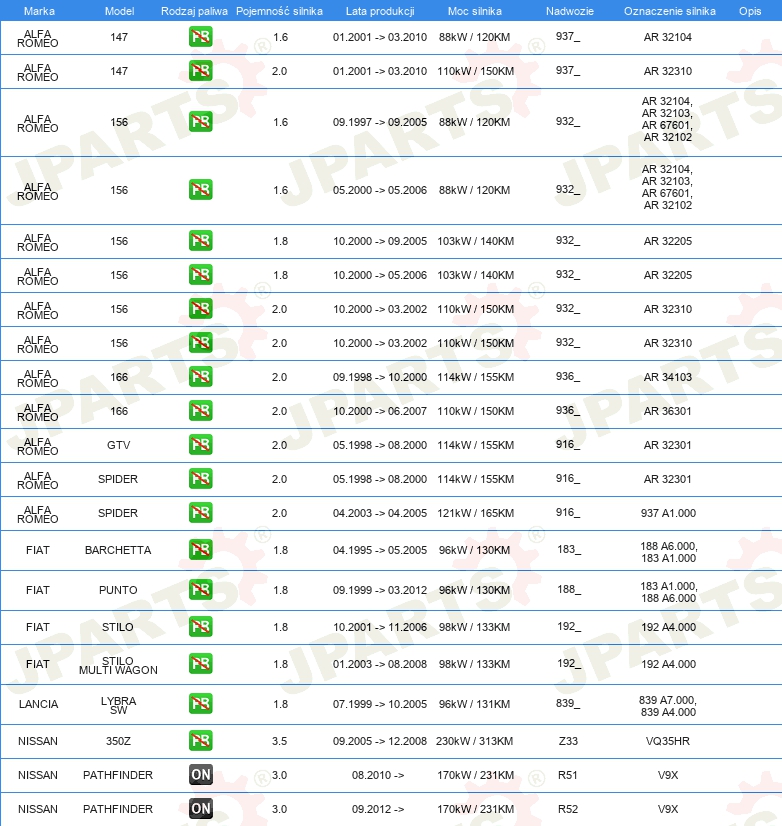
Task: Click production dates 10.2000 -> 06.2007
Action: click(x=380, y=411)
